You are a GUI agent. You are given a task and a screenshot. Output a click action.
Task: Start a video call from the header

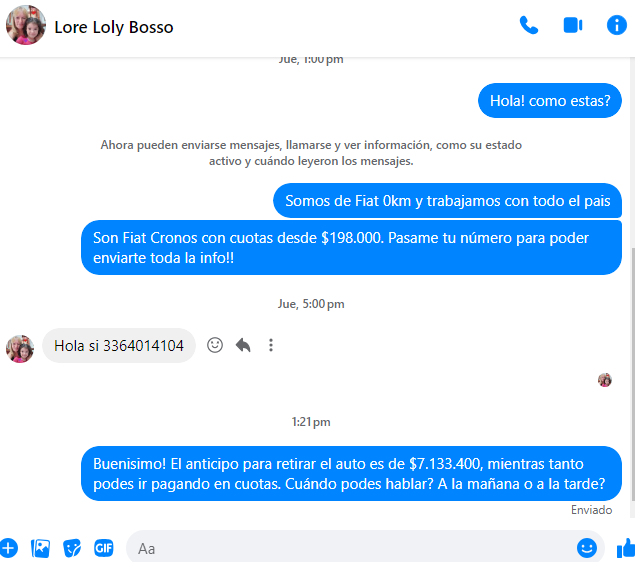click(573, 25)
